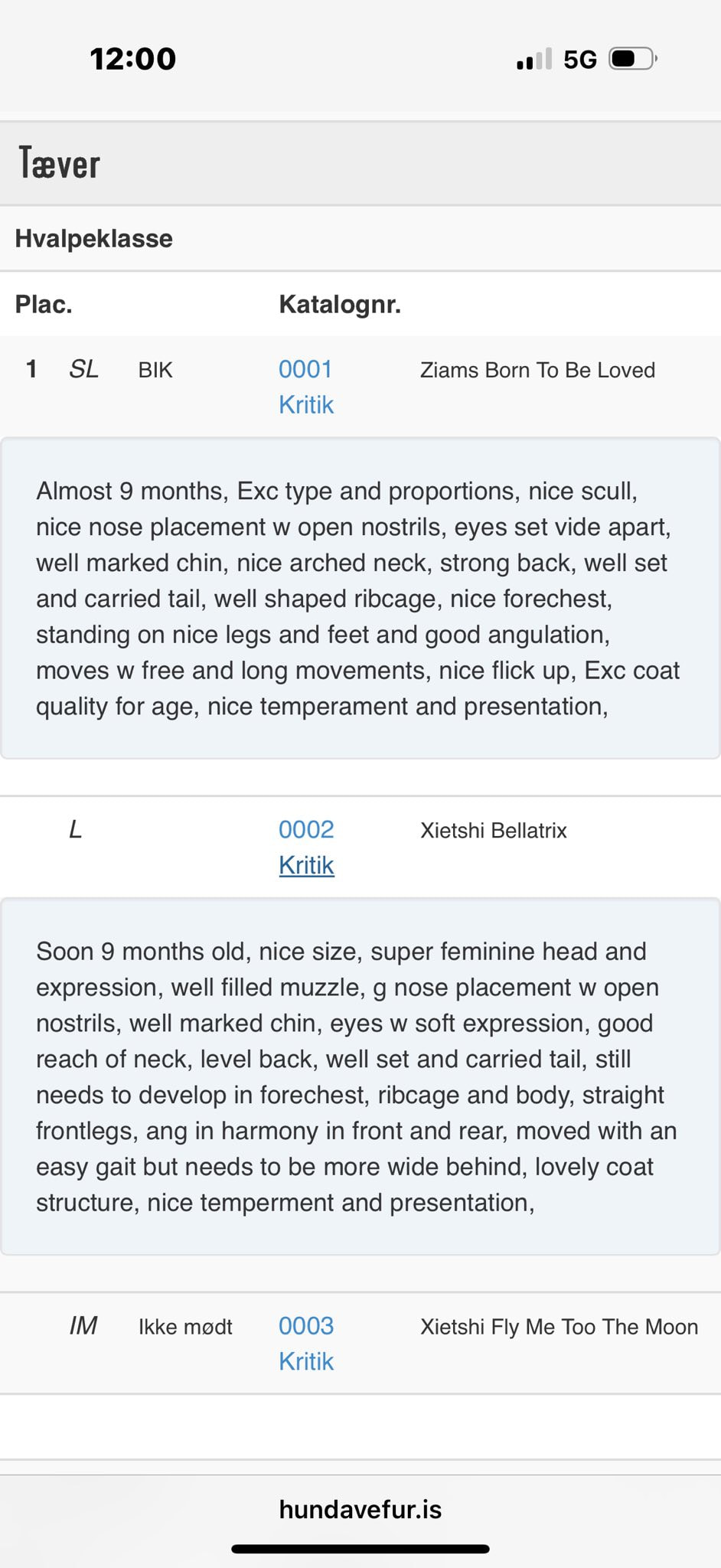Tap the hundavefur.is address bar
This screenshot has height=1568, width=721.
[x=360, y=1509]
